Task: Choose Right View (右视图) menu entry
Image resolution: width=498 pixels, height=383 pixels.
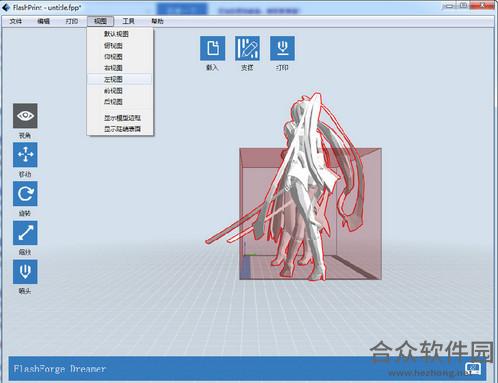Action: pyautogui.click(x=120, y=68)
